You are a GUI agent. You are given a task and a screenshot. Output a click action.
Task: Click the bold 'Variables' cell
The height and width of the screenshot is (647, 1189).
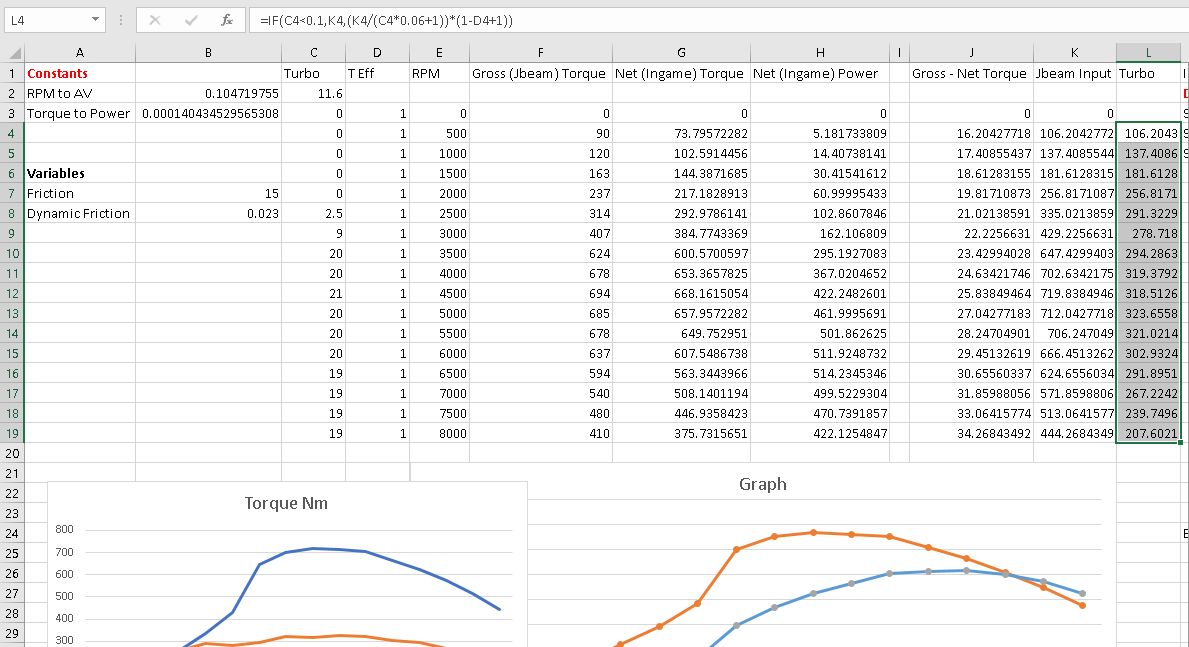(x=80, y=174)
